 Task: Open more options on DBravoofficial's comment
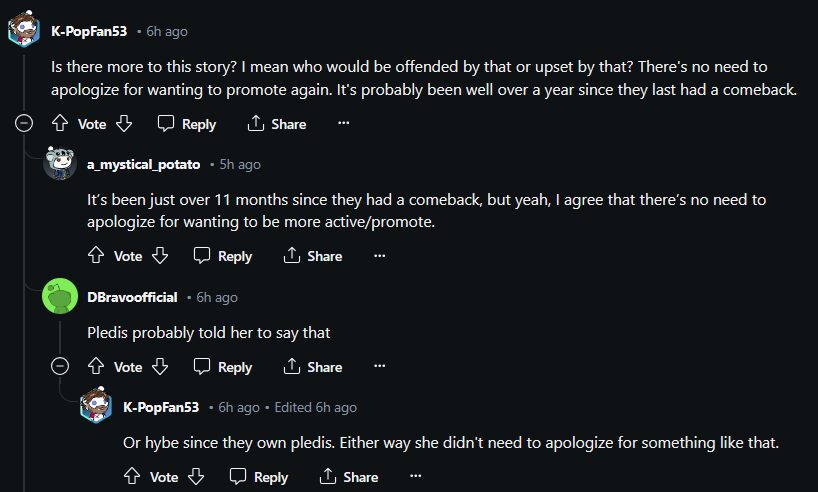380,367
